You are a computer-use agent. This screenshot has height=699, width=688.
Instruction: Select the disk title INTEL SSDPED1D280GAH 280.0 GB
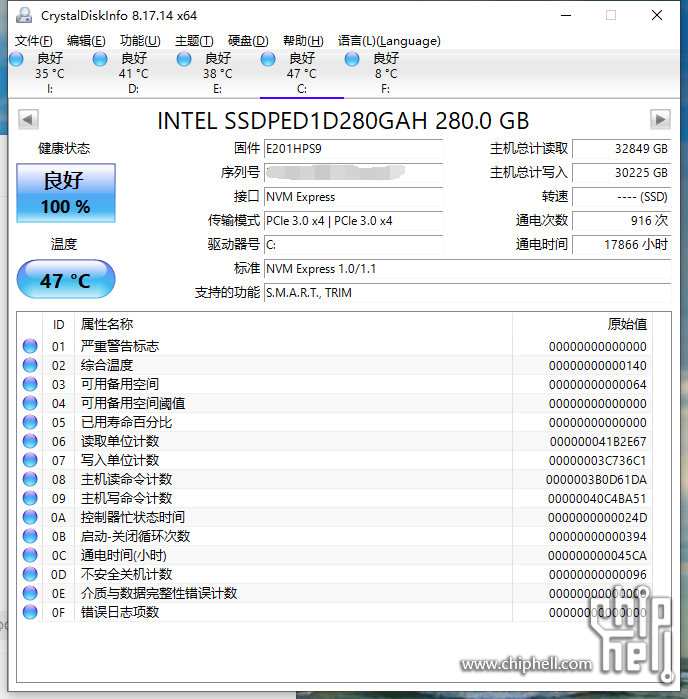[343, 121]
